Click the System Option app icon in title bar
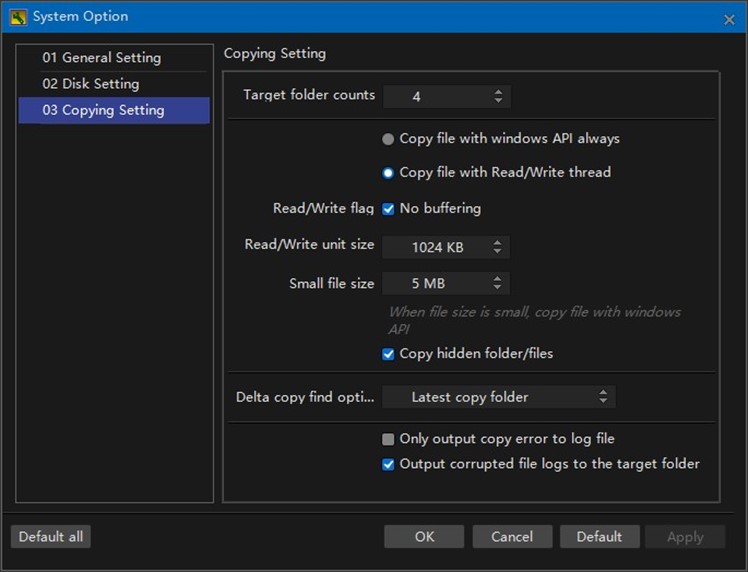 click(x=18, y=17)
